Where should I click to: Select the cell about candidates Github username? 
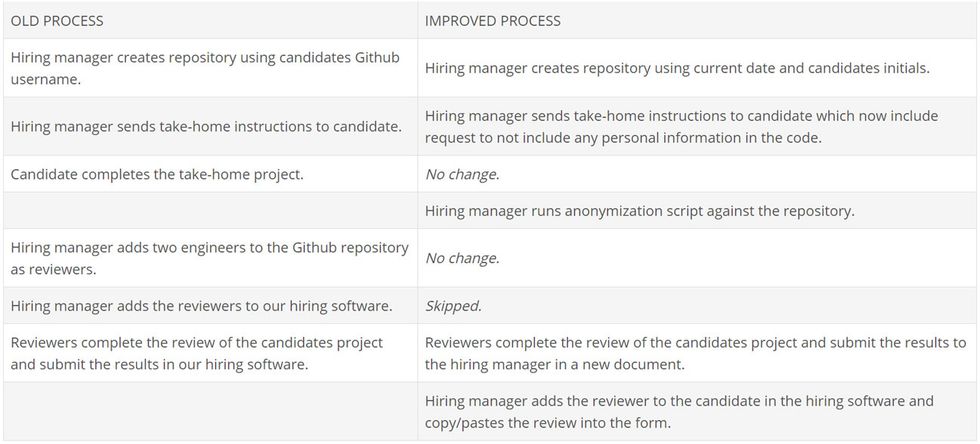pyautogui.click(x=205, y=68)
